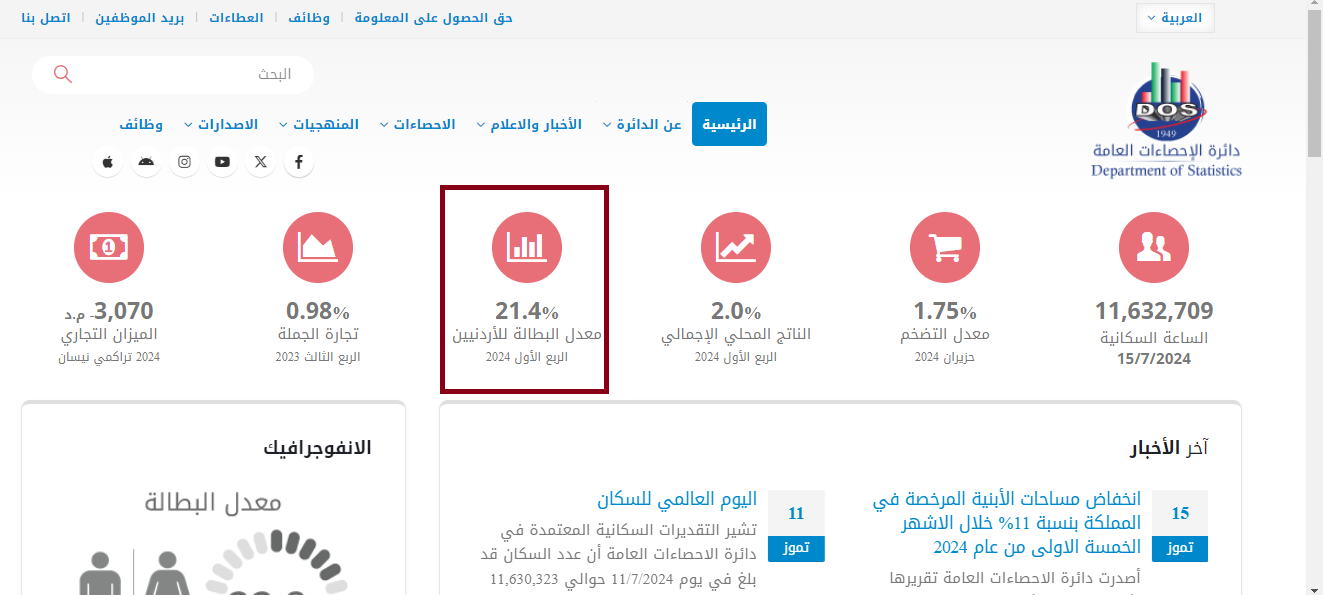Expand the الاصدارات navigation dropdown
The width and height of the screenshot is (1323, 595).
click(x=220, y=125)
